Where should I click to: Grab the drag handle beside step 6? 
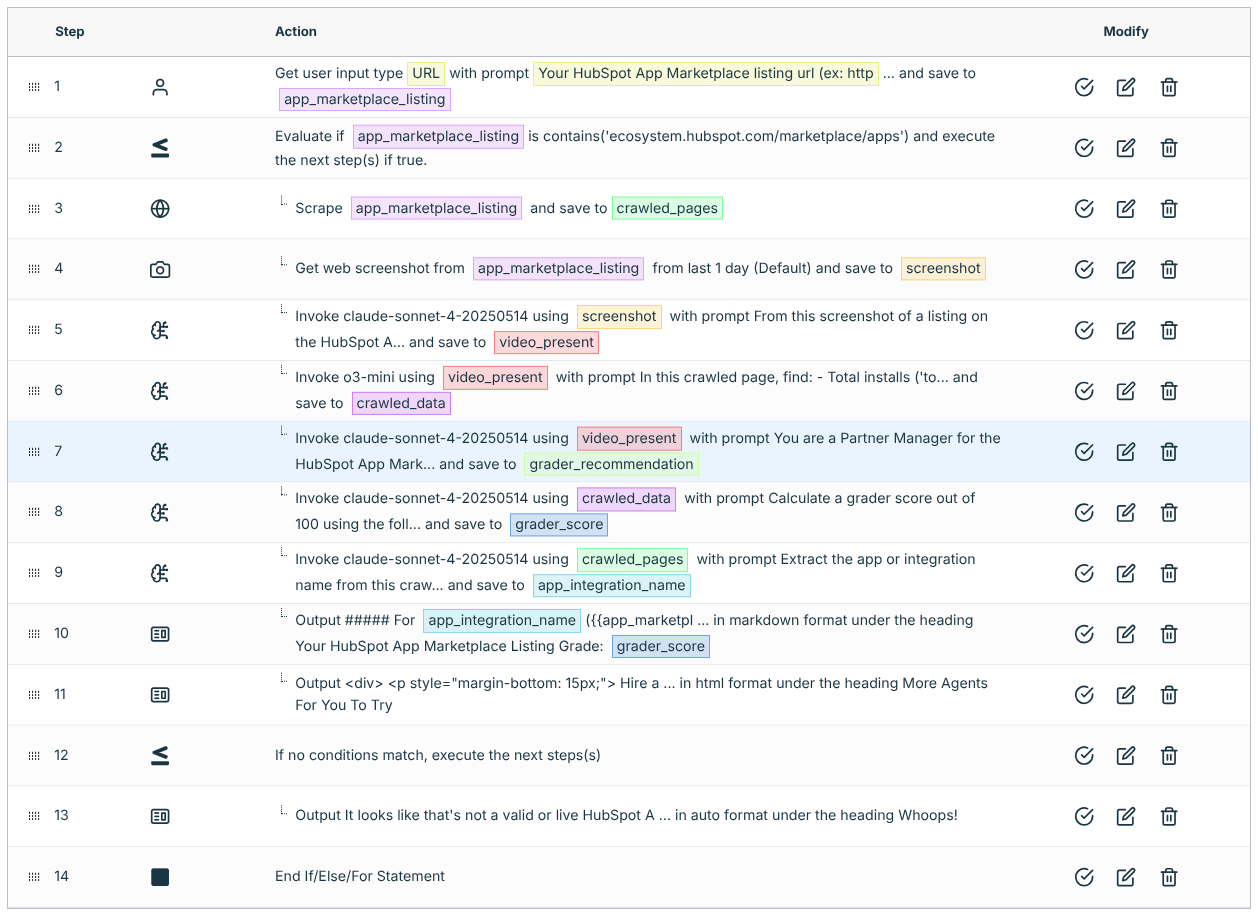click(33, 390)
